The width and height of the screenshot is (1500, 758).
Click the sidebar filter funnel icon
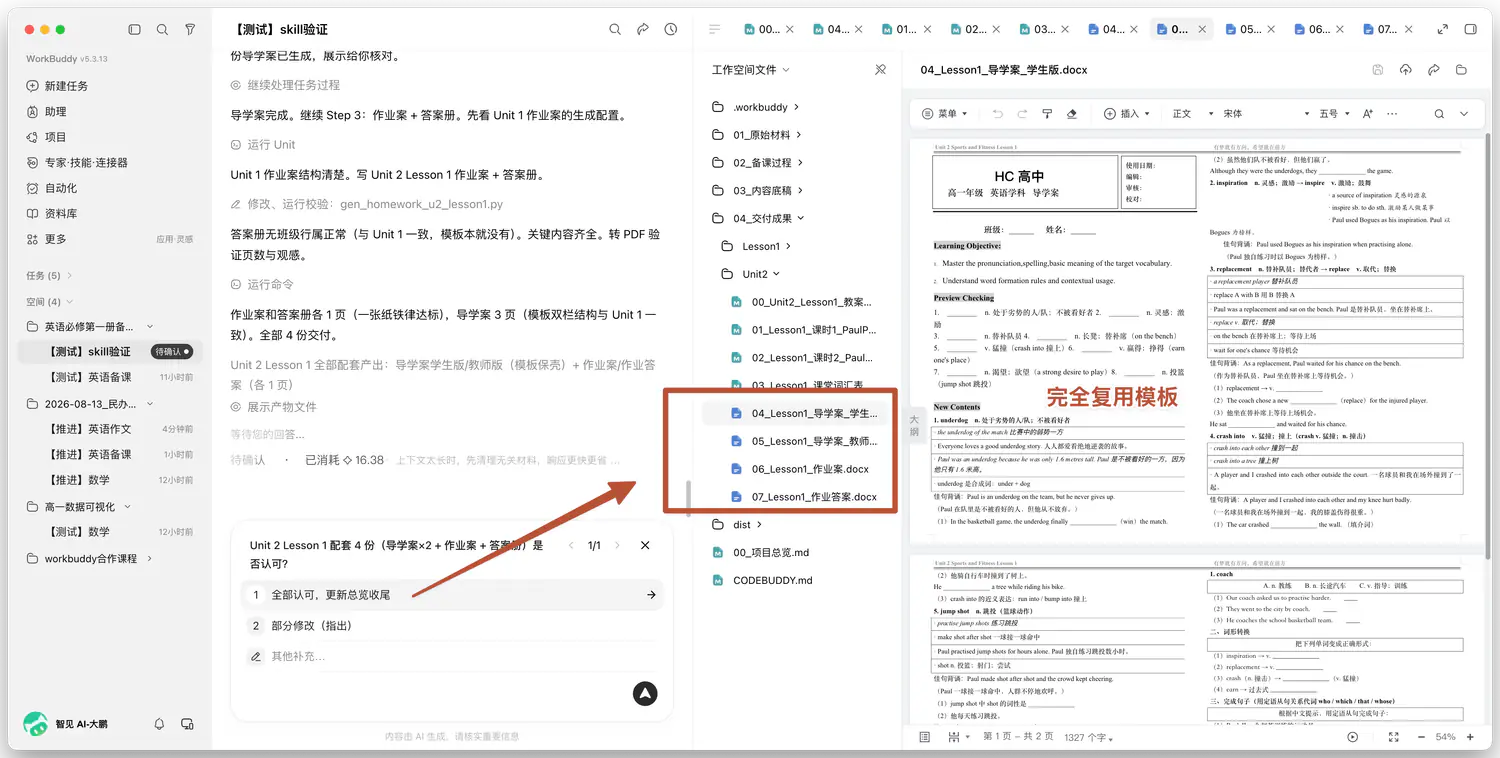point(190,30)
